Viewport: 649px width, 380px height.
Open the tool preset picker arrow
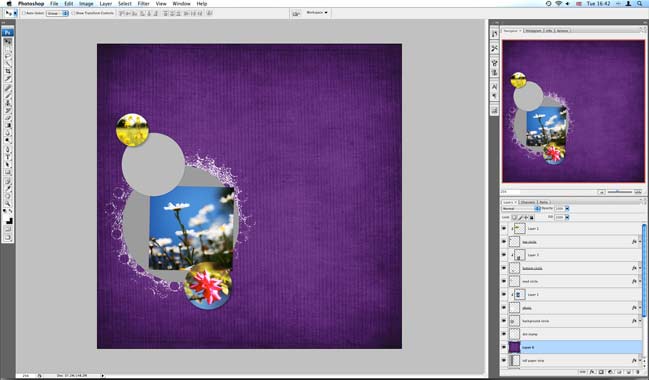pyautogui.click(x=15, y=13)
